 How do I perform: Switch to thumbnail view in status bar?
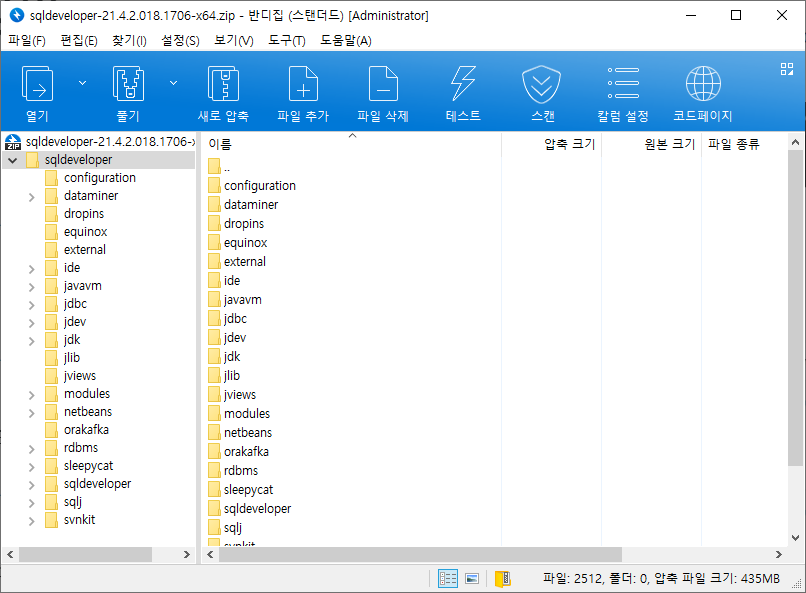pos(472,579)
